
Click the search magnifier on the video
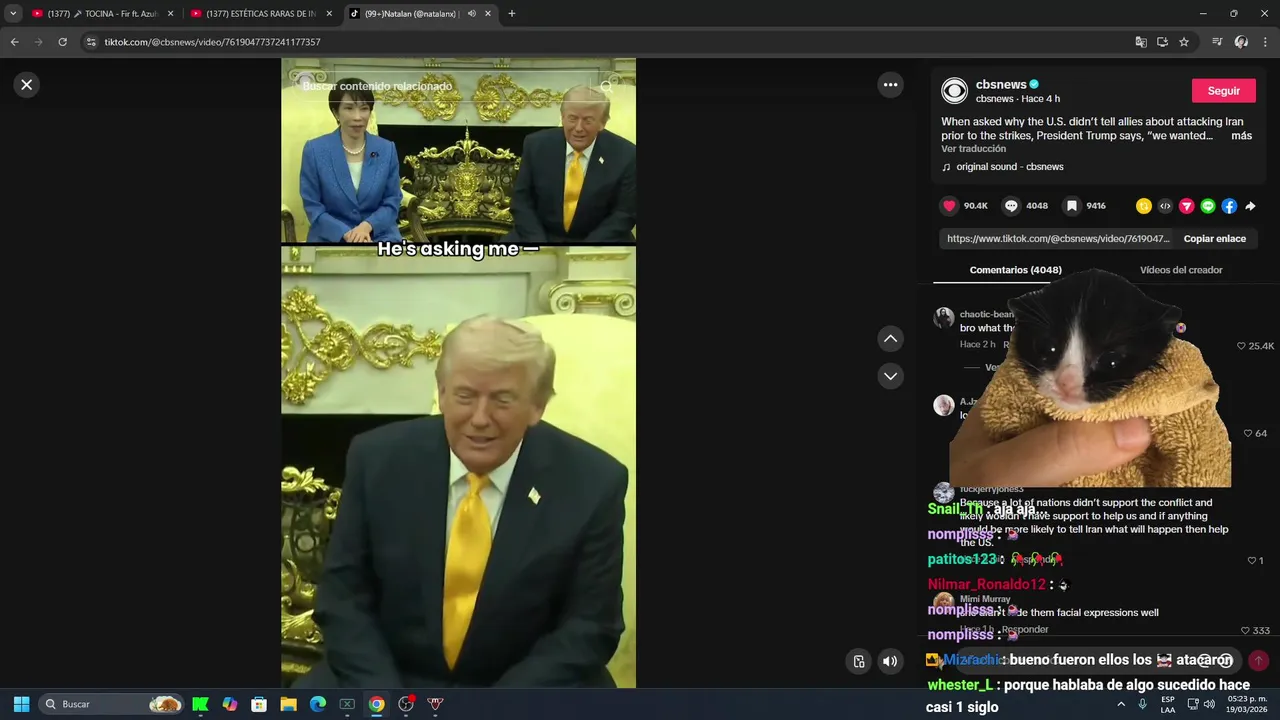pyautogui.click(x=607, y=87)
